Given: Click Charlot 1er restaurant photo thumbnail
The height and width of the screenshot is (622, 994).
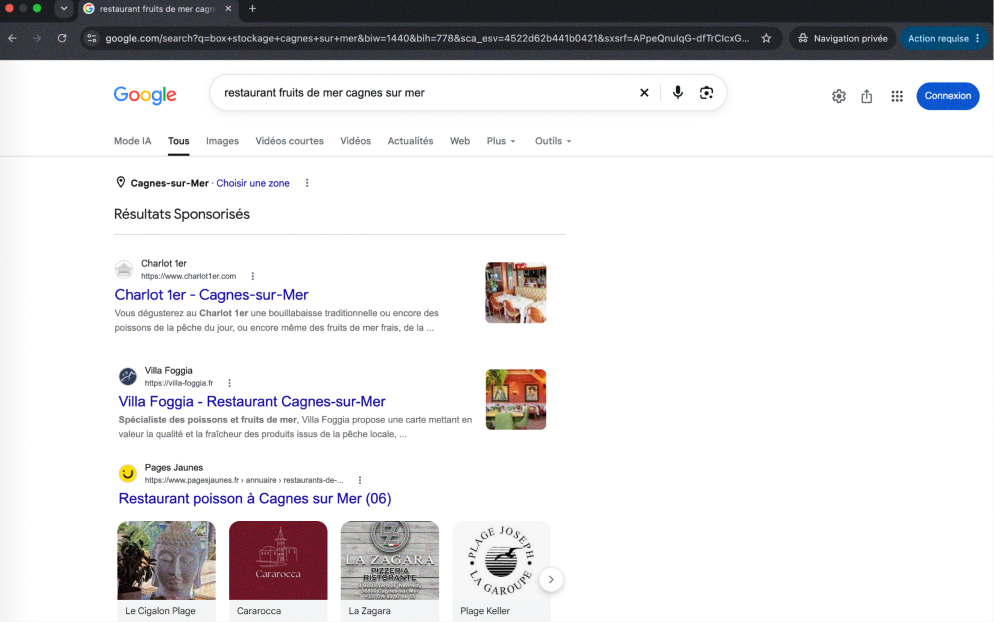Looking at the screenshot, I should point(516,292).
